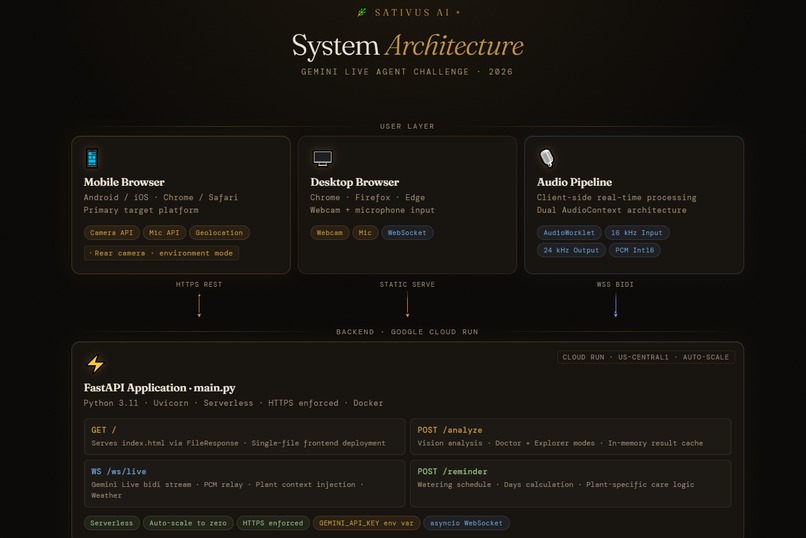Click the HTTPS enforced tag
The image size is (806, 538).
click(273, 523)
